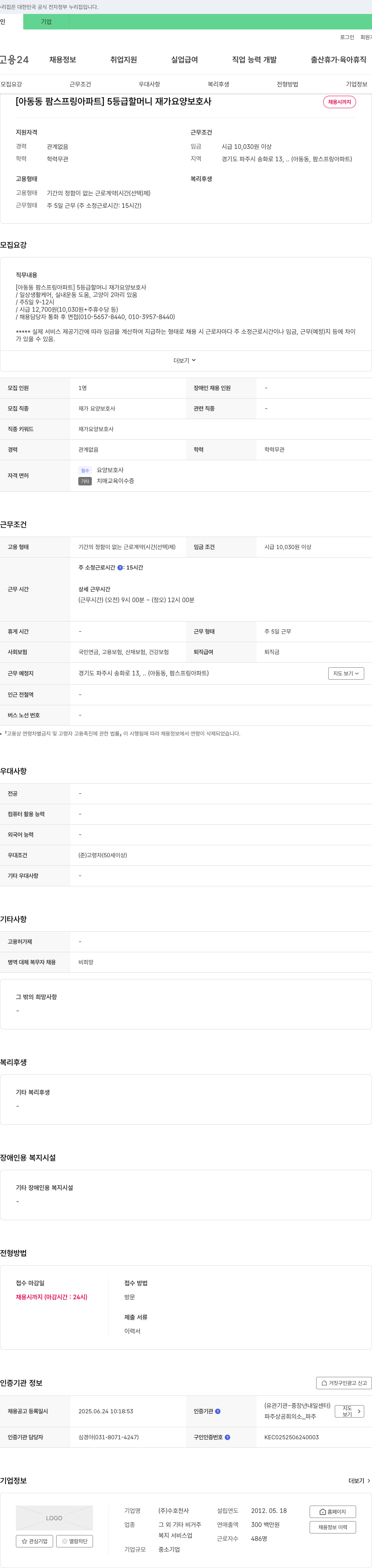
Task: Click the 필수 badge beside 요양보호사
Action: (x=85, y=471)
